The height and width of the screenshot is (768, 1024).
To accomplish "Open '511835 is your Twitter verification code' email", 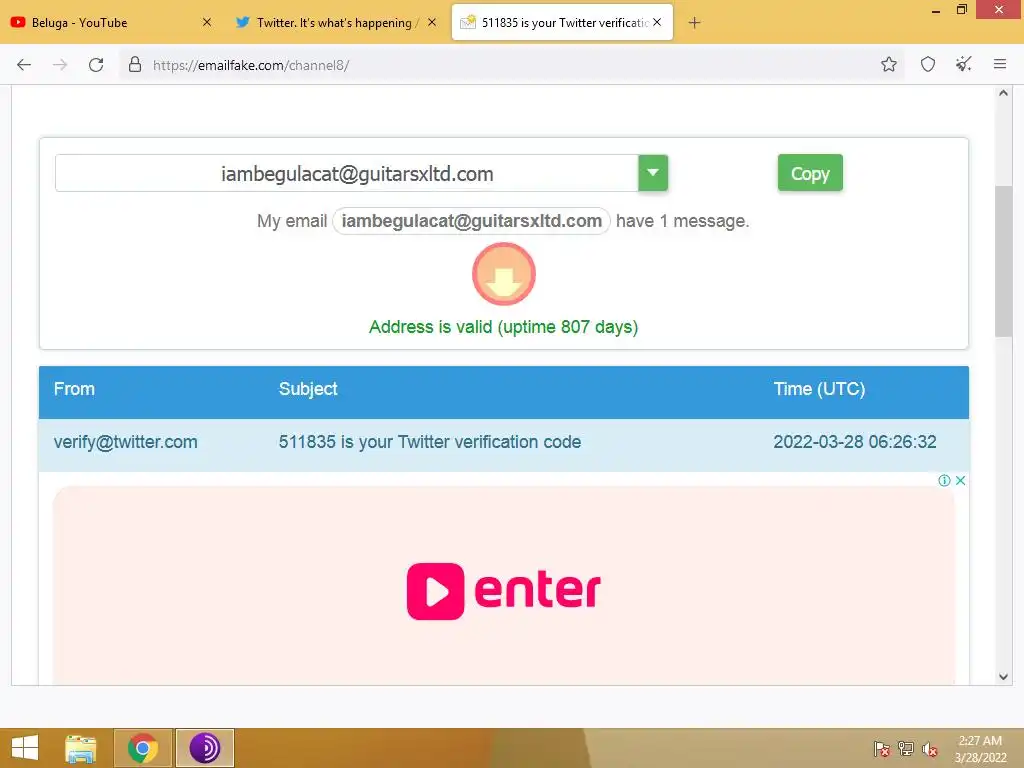I will coord(430,442).
